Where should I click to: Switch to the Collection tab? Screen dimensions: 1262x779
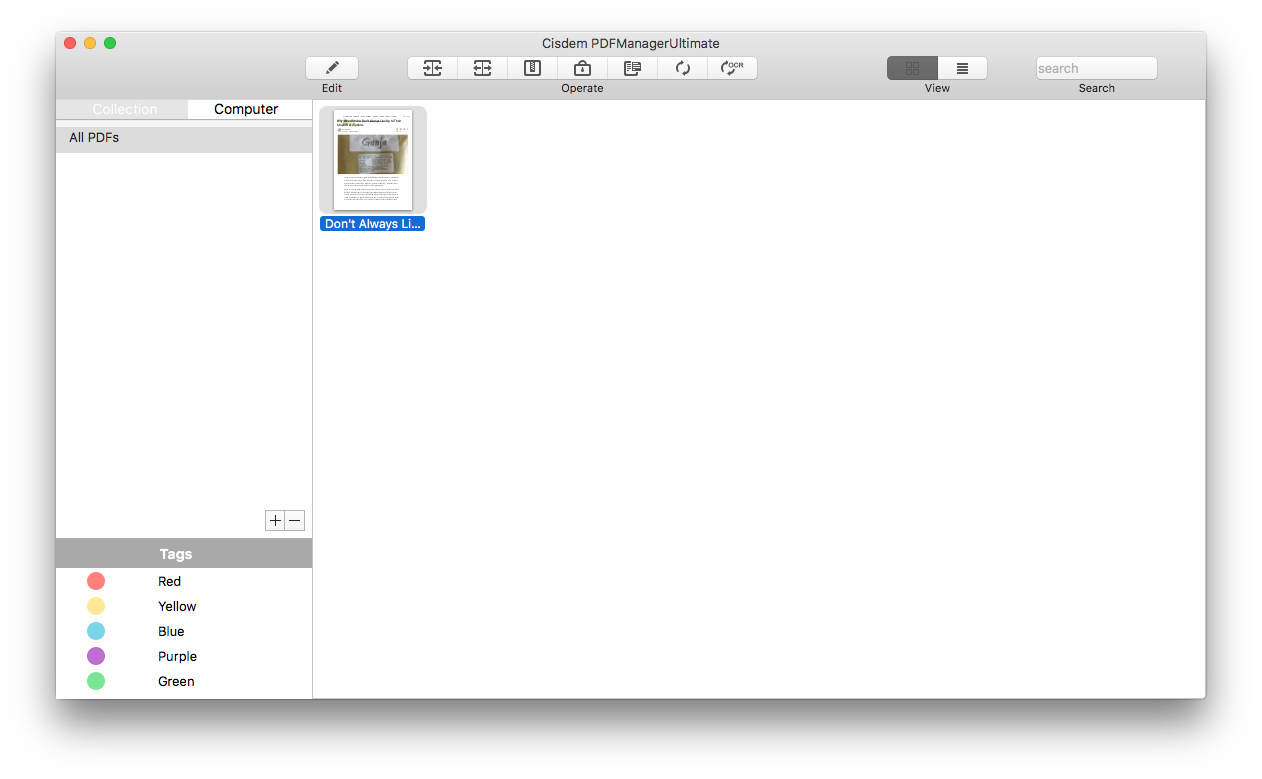[124, 109]
